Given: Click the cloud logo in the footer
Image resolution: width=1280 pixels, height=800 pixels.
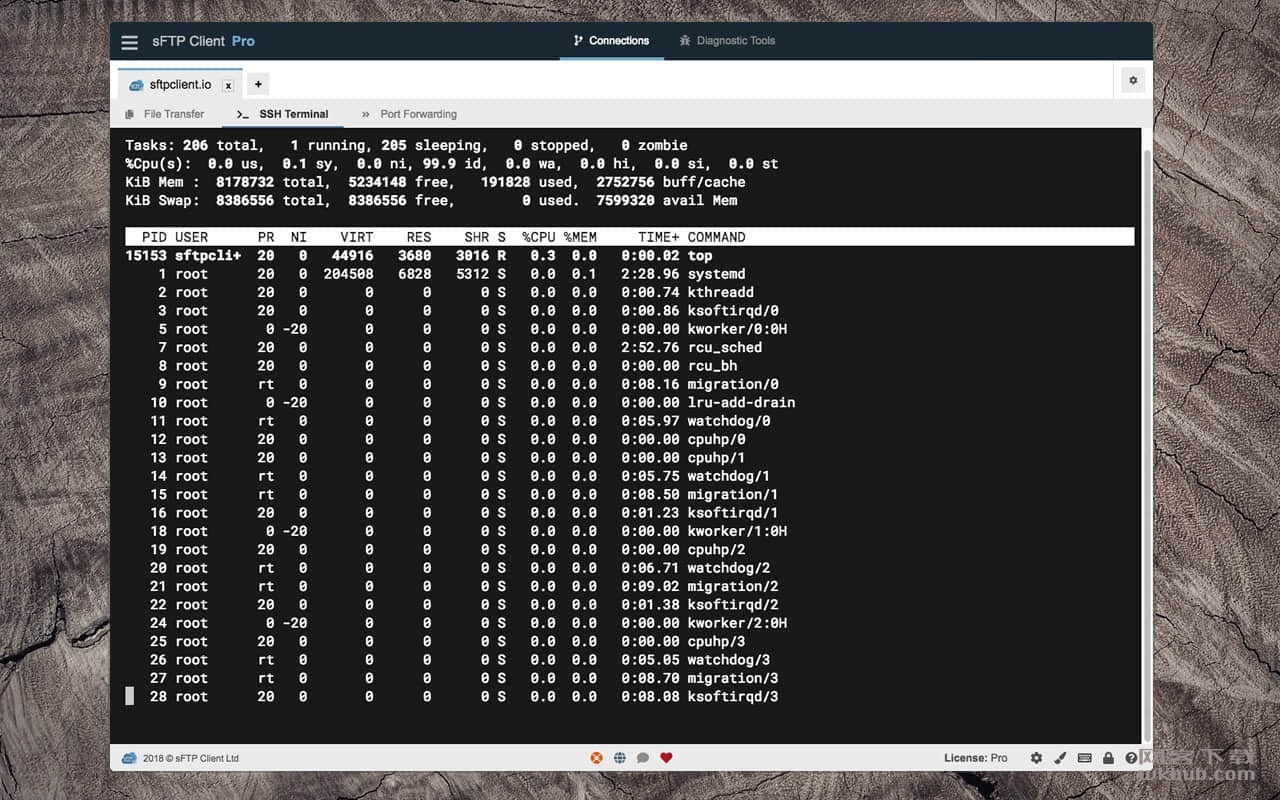Looking at the screenshot, I should [129, 758].
